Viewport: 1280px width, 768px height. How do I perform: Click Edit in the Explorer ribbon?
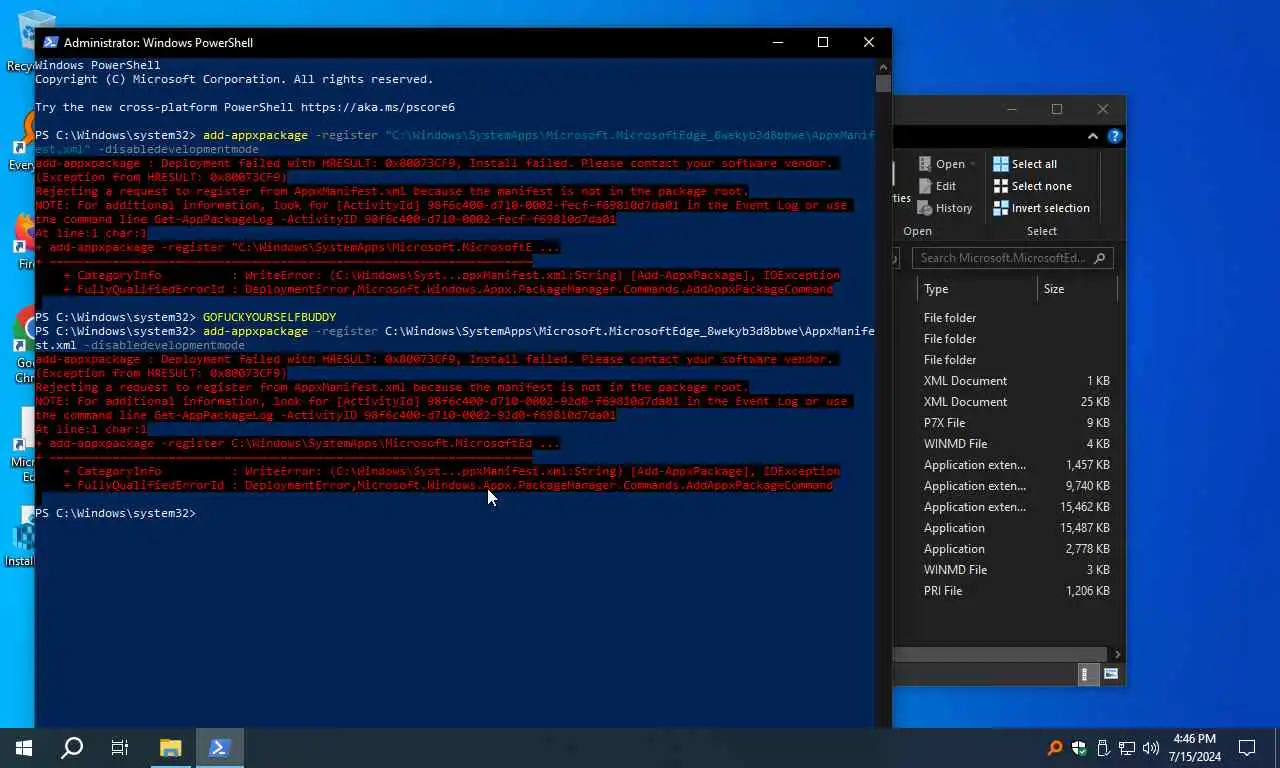pos(936,186)
